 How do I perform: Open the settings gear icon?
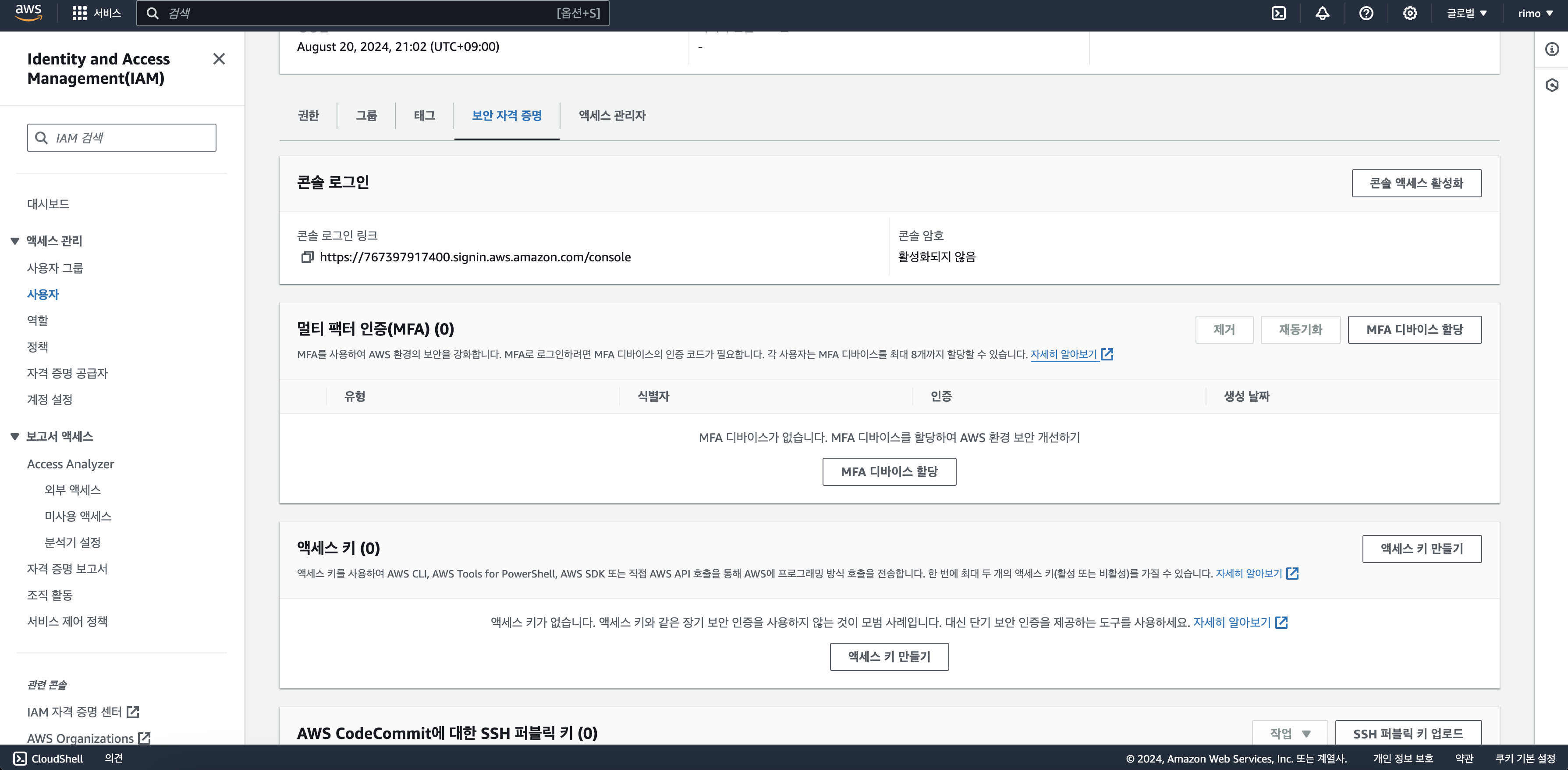tap(1410, 14)
